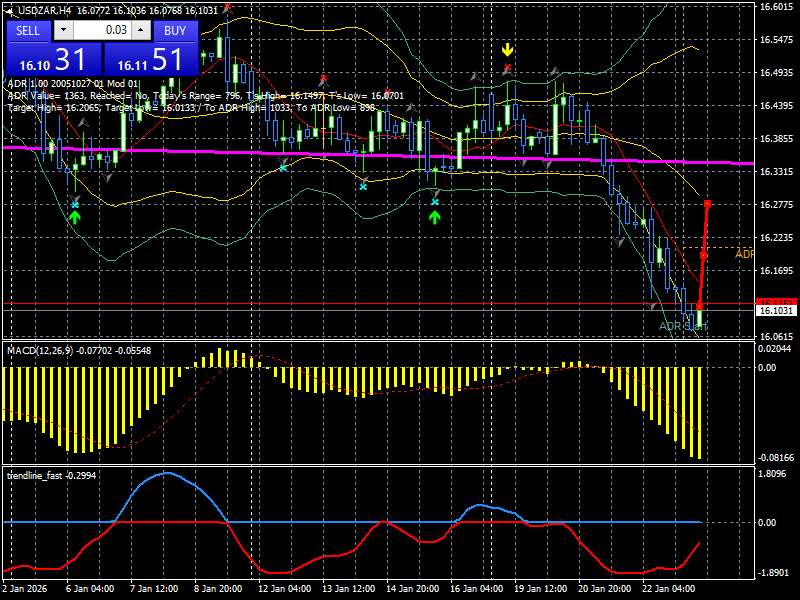Click the USDZAR,H4 chart title text

pyautogui.click(x=45, y=10)
